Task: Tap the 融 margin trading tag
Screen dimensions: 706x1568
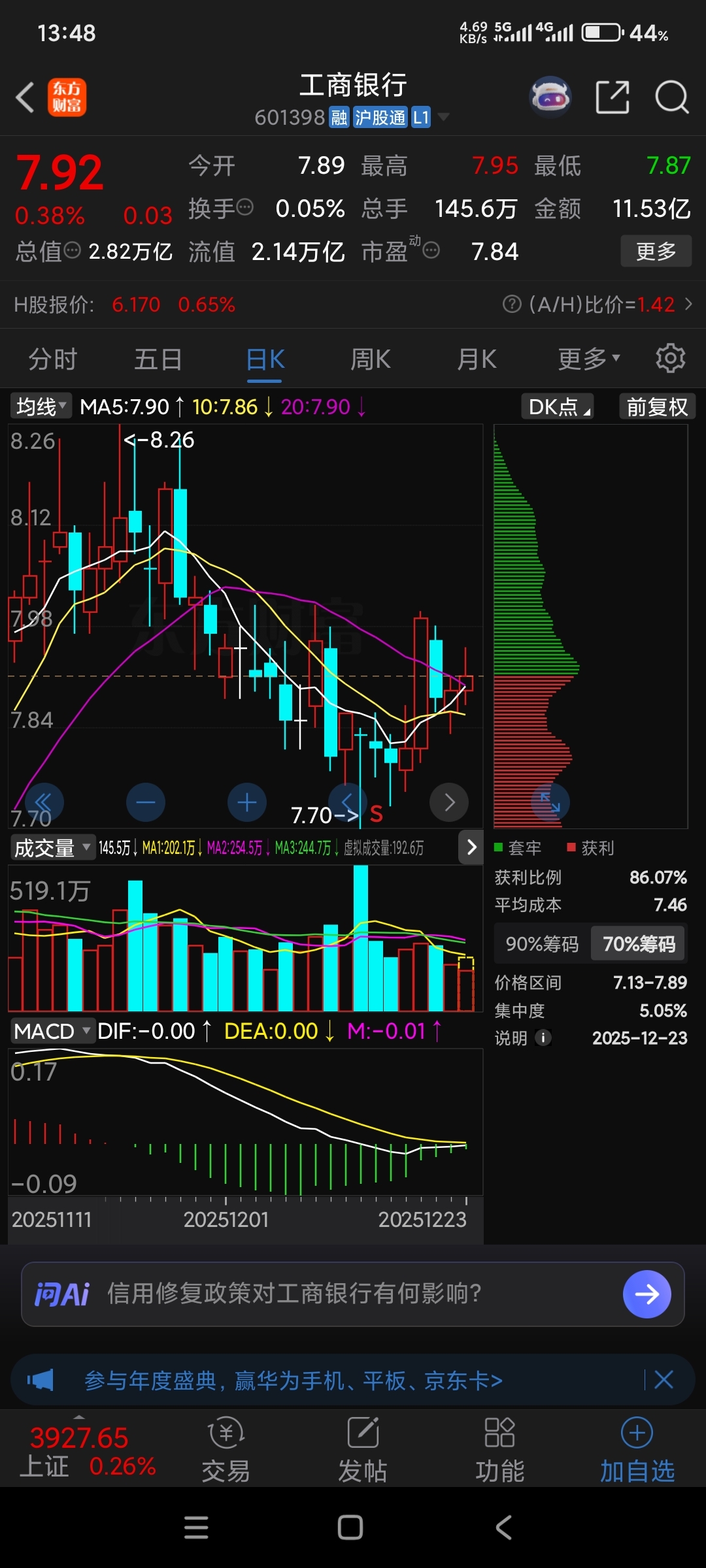Action: coord(339,118)
